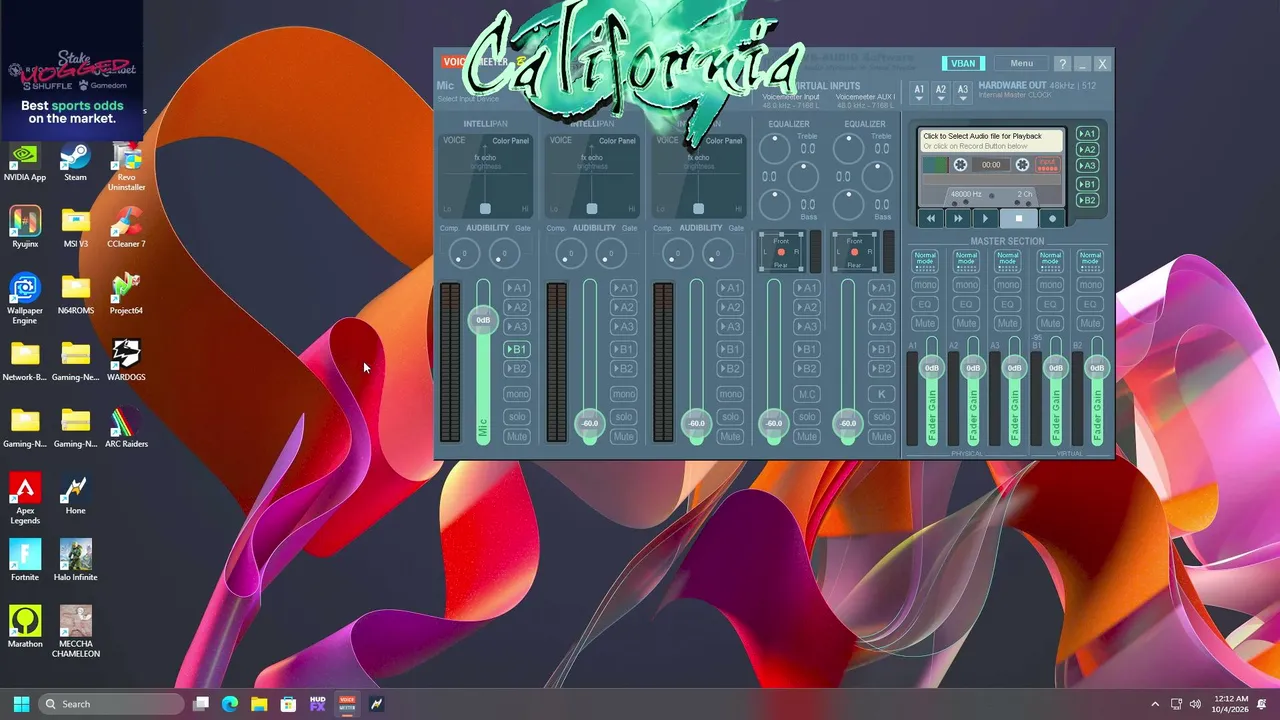Mute the A1 master bus
This screenshot has width=1280, height=720.
(x=925, y=323)
